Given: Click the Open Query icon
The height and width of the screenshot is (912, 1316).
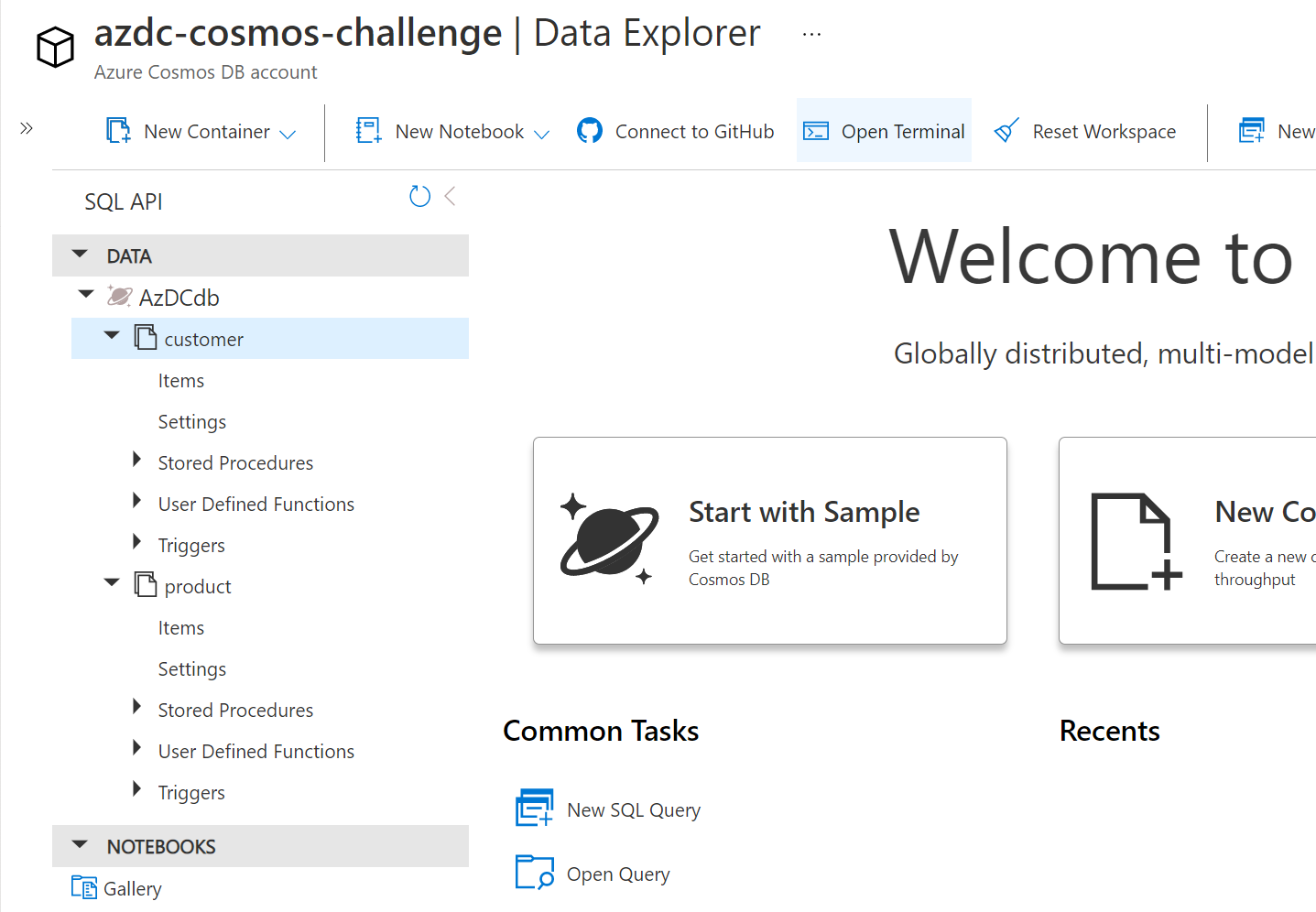Looking at the screenshot, I should (x=535, y=872).
